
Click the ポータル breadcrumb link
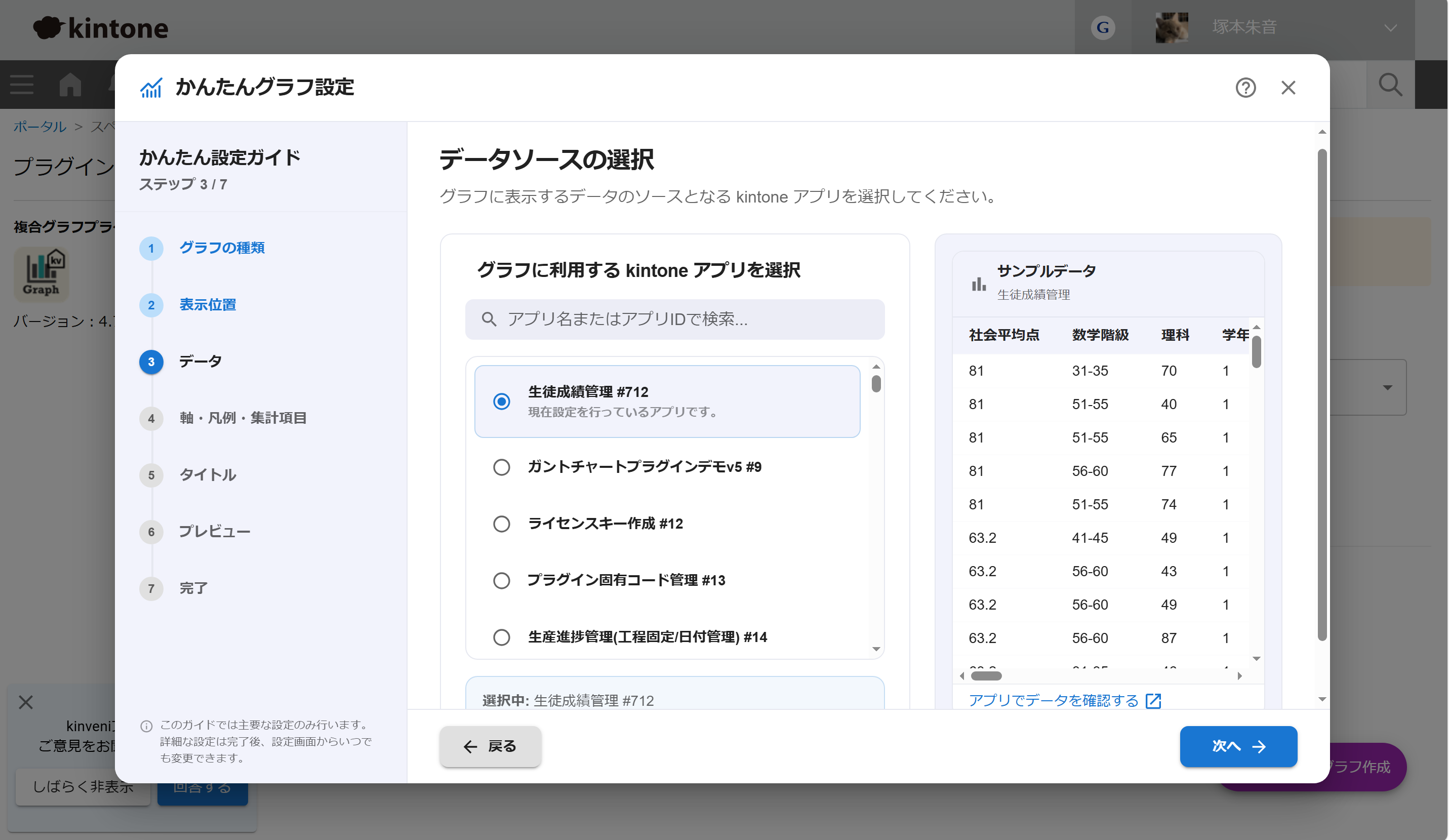(39, 127)
